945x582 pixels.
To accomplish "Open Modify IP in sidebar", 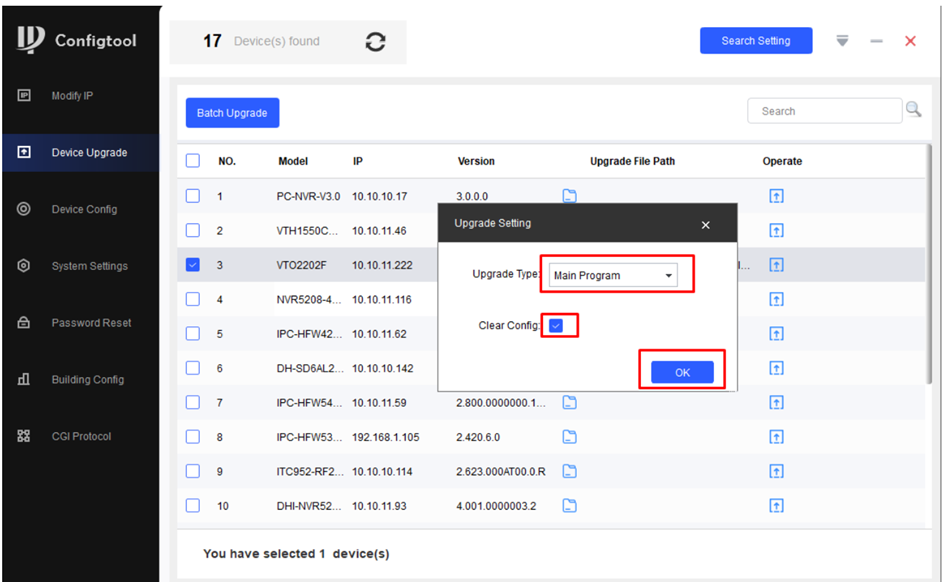I will 72,96.
